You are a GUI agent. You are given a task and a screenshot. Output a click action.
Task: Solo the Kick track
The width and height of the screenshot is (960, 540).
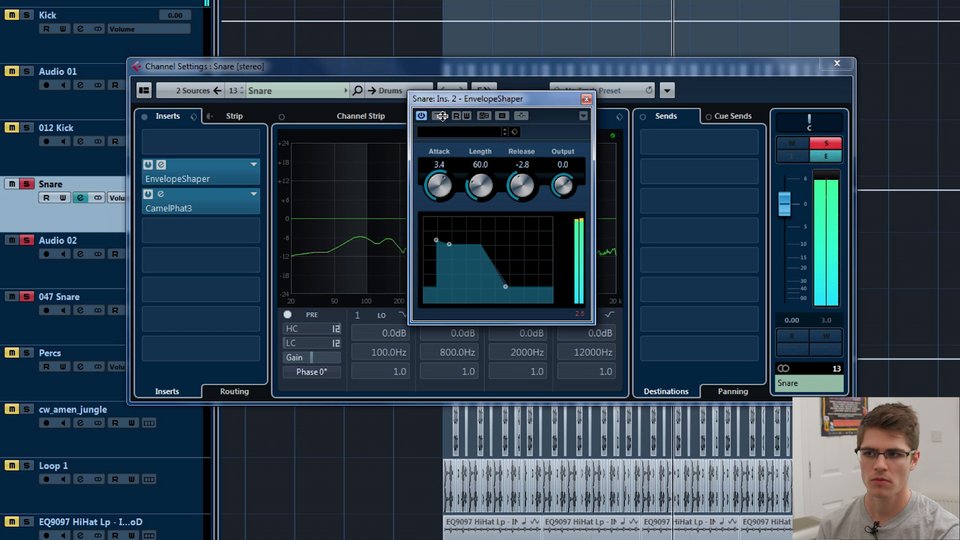pos(26,15)
